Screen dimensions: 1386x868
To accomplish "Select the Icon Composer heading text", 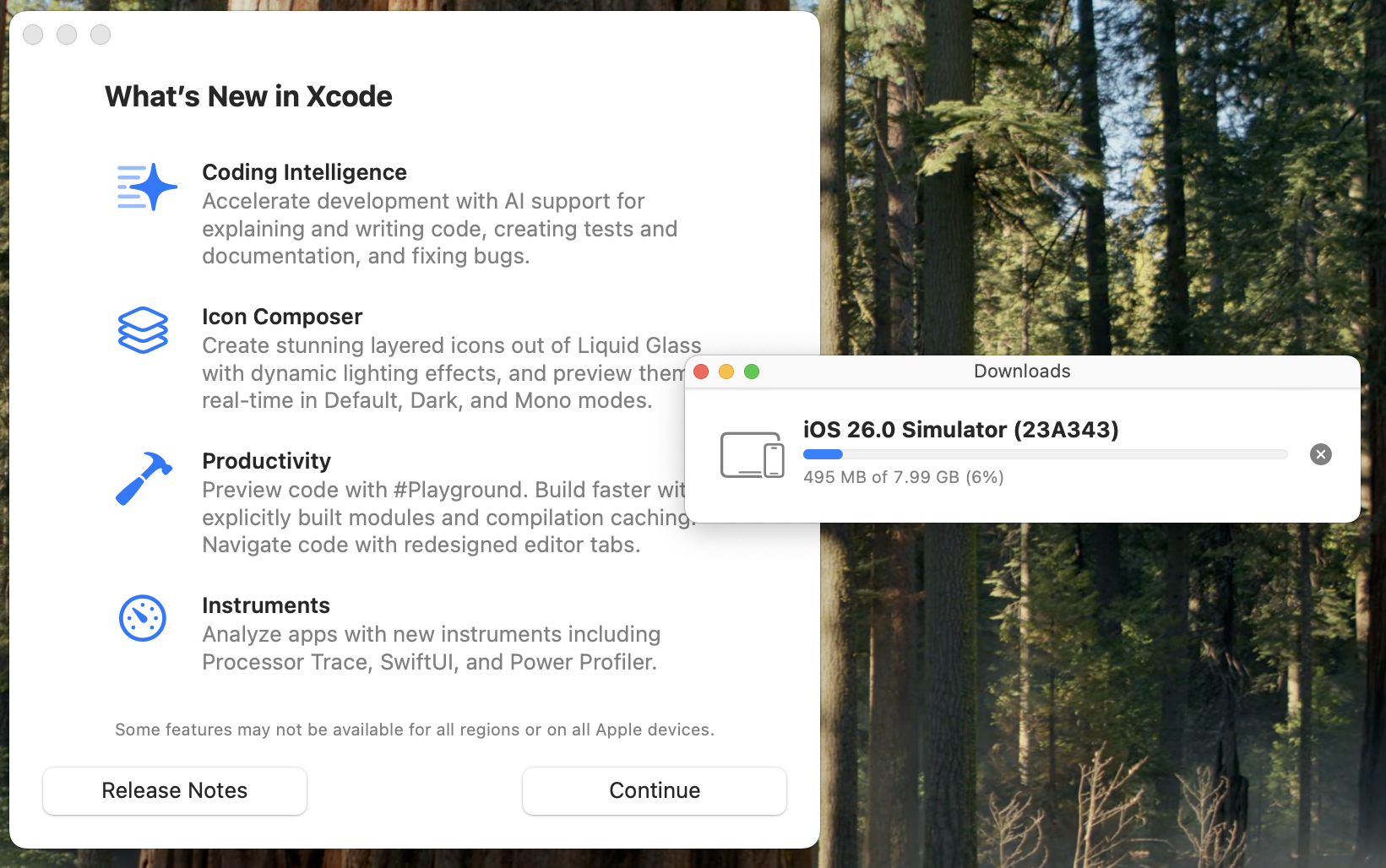I will [x=282, y=317].
